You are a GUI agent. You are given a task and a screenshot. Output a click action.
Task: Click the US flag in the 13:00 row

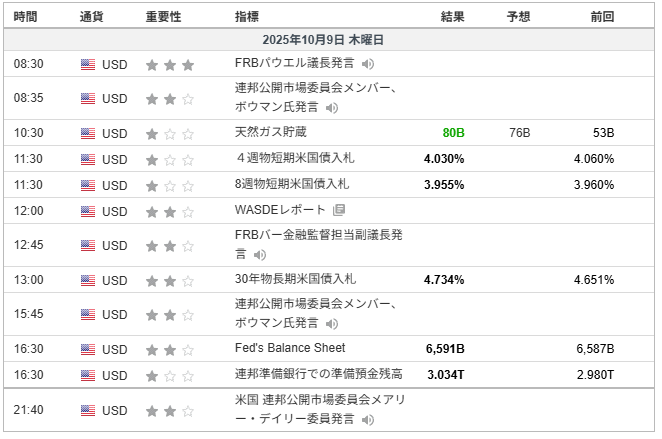pyautogui.click(x=88, y=280)
